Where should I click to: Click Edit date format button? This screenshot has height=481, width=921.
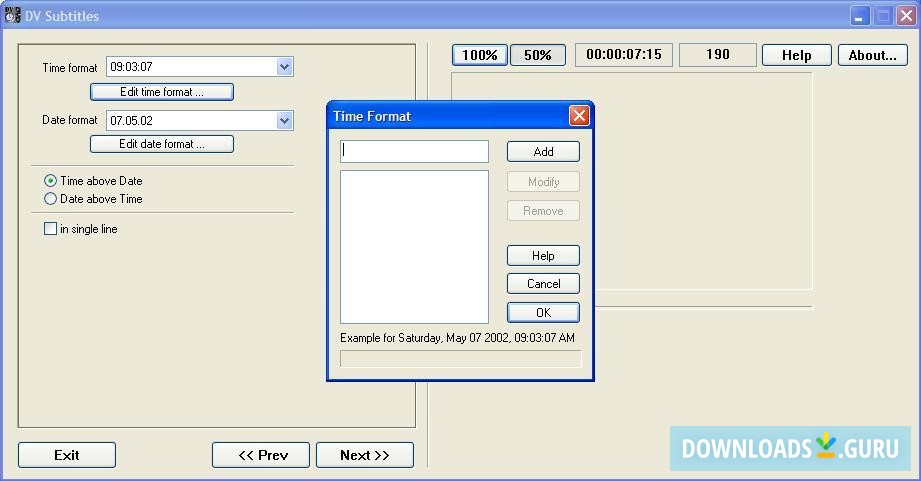tap(162, 144)
